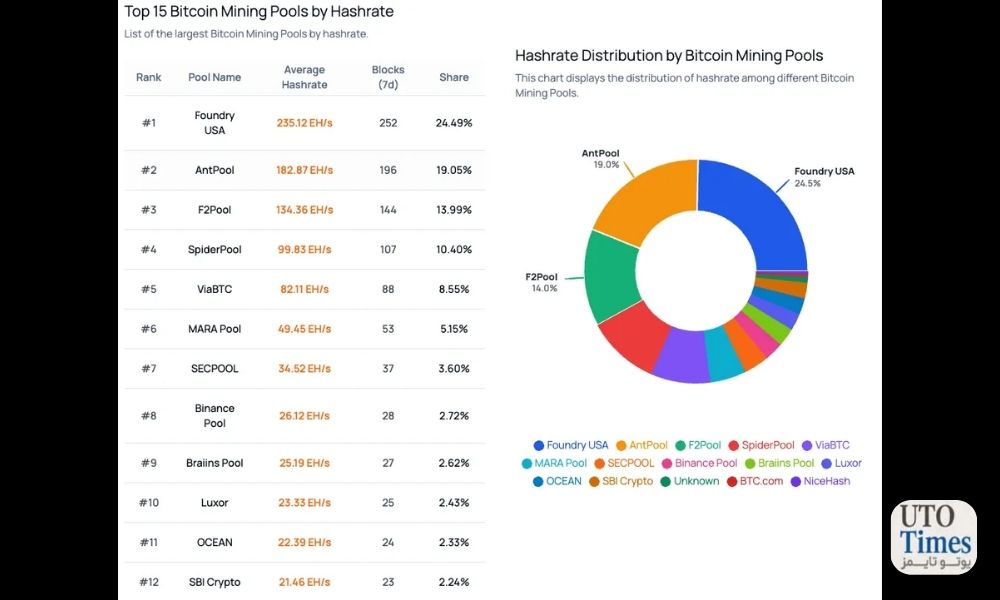The height and width of the screenshot is (600, 1000).
Task: Sort by Blocks (7d) column header
Action: point(388,77)
